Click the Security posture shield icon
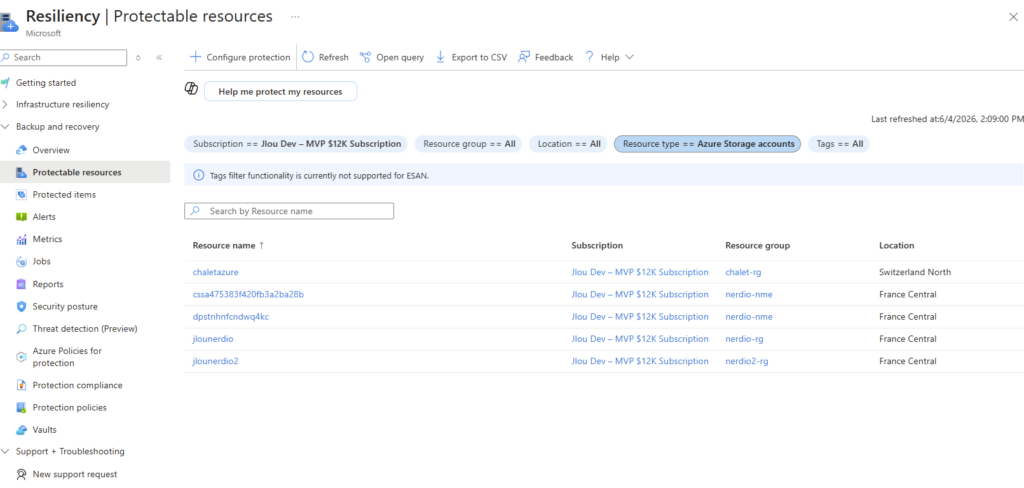 [x=21, y=306]
